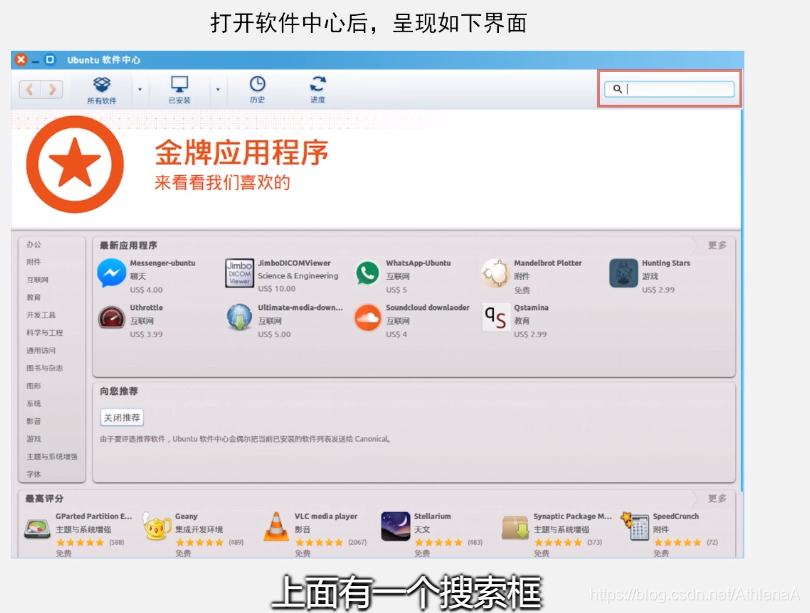Open the Geany app icon

click(157, 527)
